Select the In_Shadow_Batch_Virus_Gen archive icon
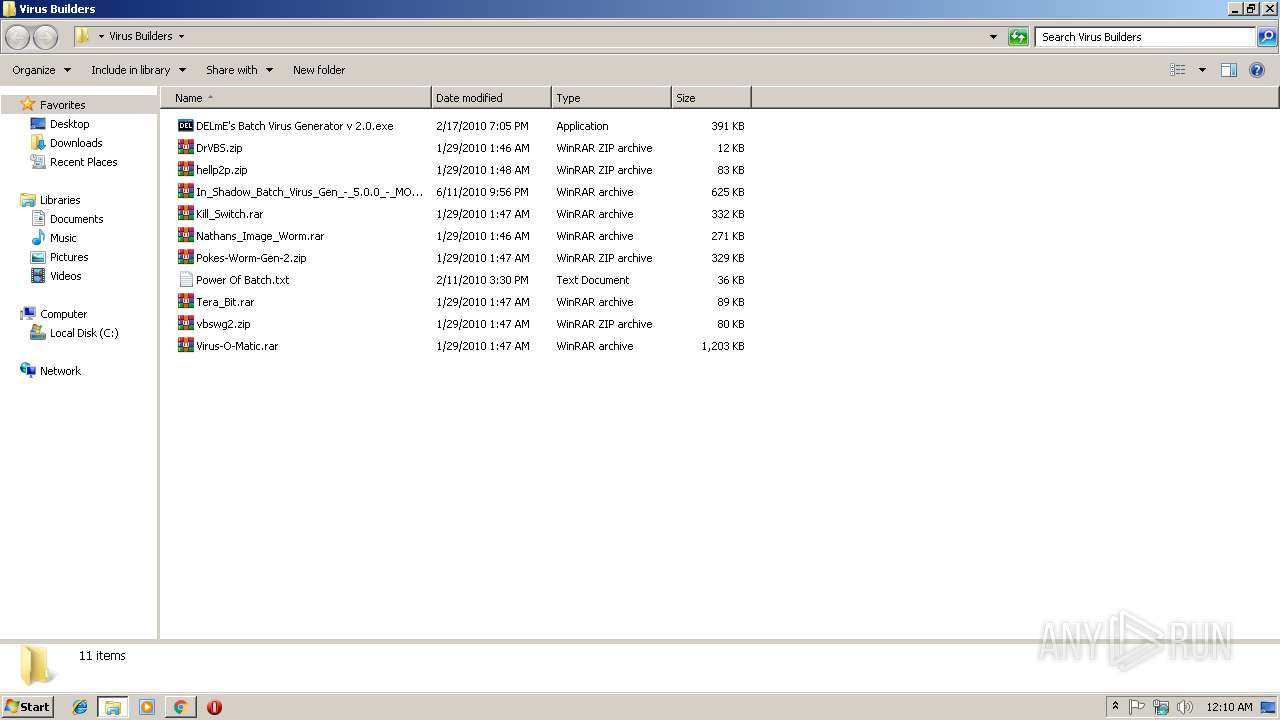The height and width of the screenshot is (720, 1280). (x=186, y=192)
